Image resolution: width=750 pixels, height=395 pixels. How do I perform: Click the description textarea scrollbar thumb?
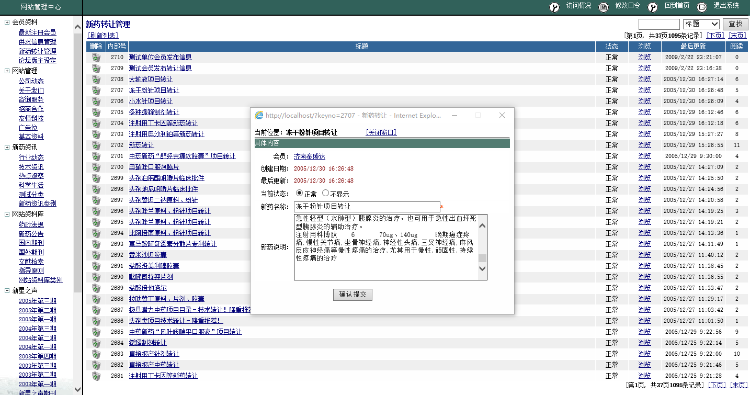click(x=482, y=258)
